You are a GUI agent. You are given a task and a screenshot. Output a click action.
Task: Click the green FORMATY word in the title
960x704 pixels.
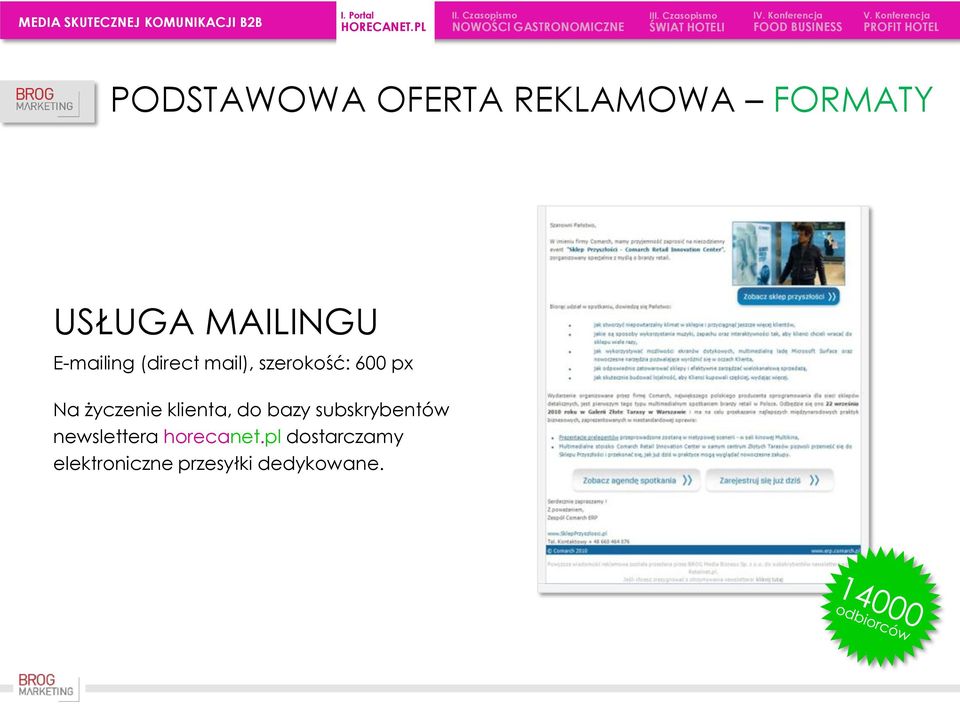coord(853,99)
